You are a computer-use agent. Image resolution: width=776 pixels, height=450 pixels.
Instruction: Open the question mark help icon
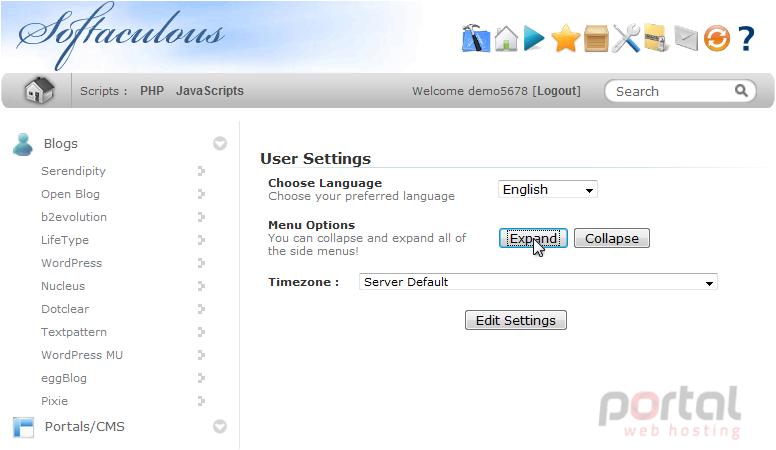746,39
